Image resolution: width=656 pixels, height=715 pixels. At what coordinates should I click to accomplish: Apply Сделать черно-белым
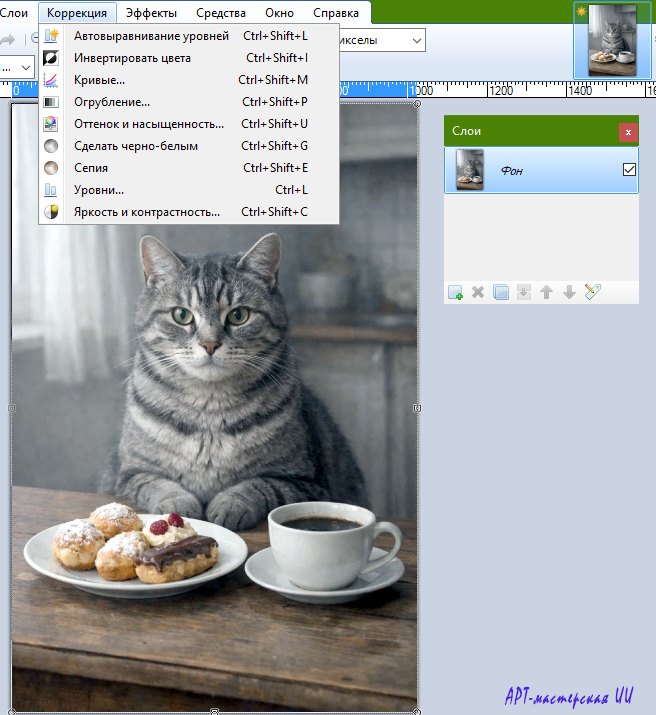189,146
